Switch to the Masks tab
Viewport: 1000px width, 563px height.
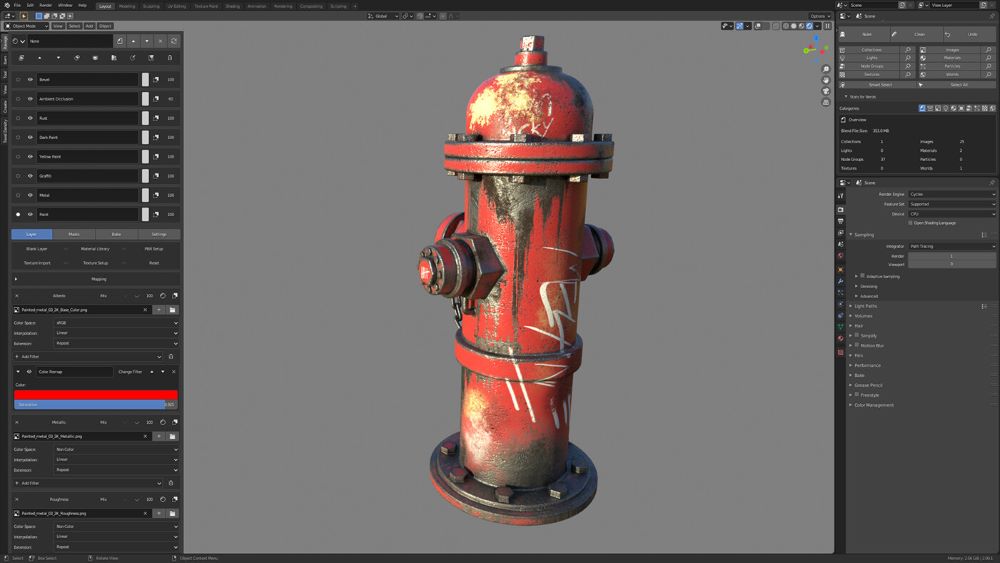tap(74, 234)
